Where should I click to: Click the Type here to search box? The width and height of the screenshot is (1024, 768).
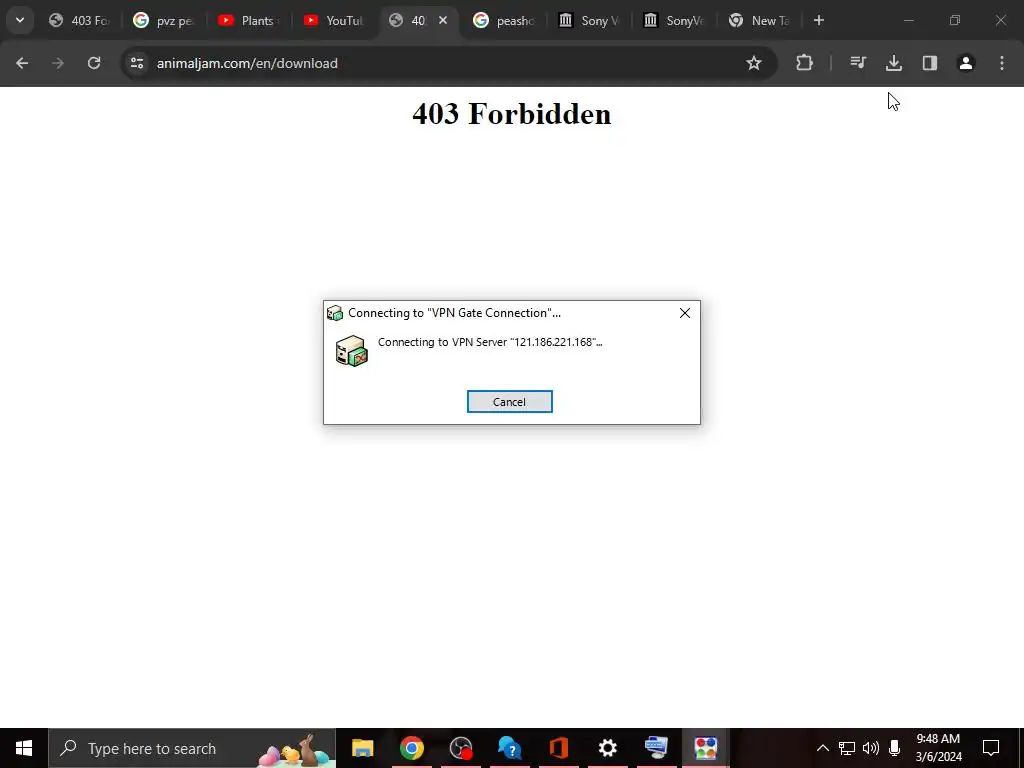point(192,748)
